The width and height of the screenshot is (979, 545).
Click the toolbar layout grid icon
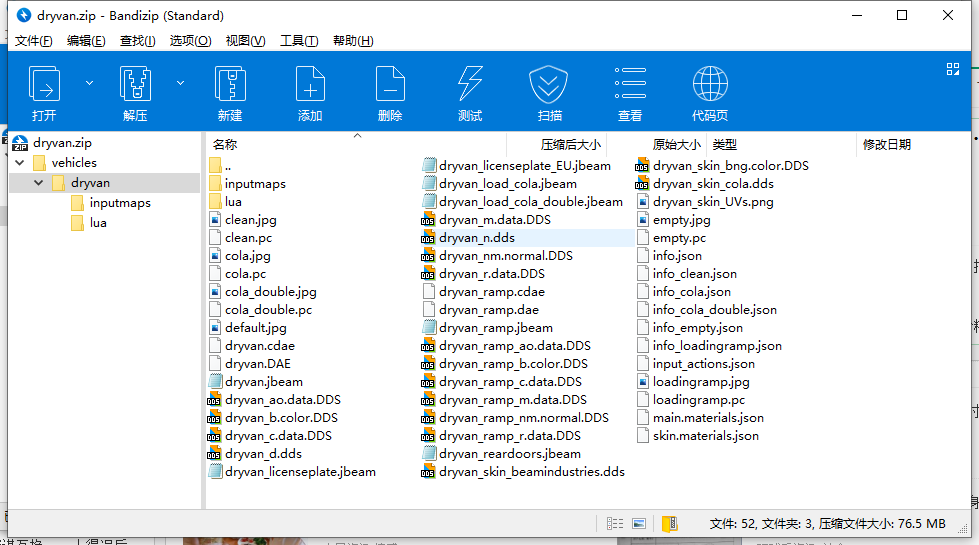[x=953, y=69]
